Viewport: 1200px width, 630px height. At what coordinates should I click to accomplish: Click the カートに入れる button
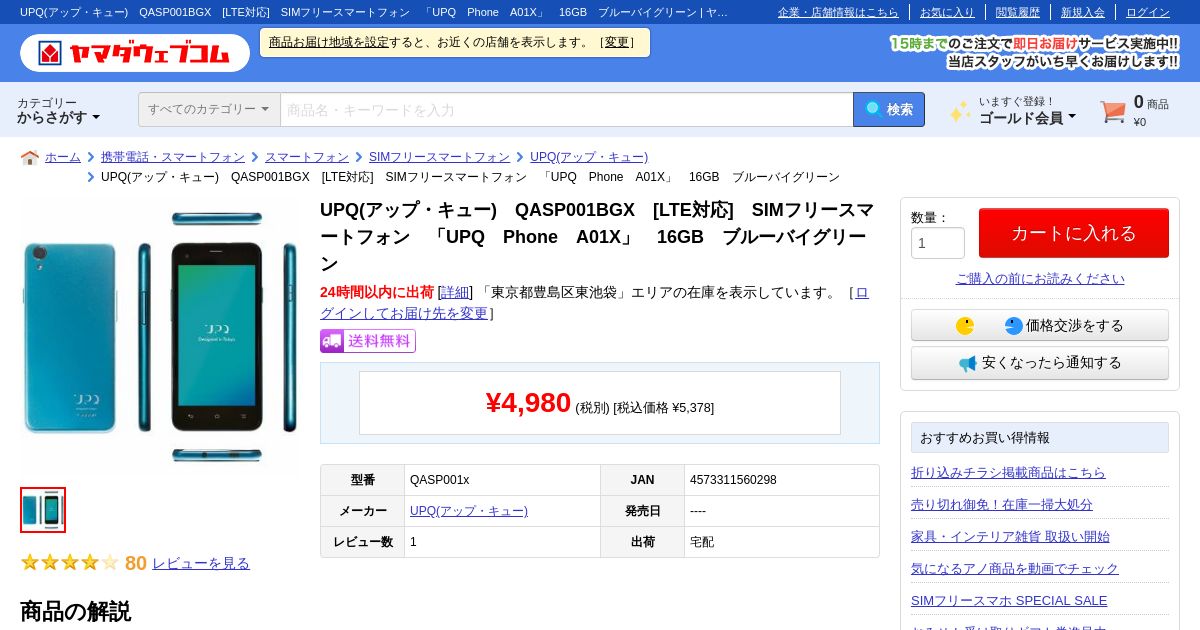pyautogui.click(x=1074, y=233)
